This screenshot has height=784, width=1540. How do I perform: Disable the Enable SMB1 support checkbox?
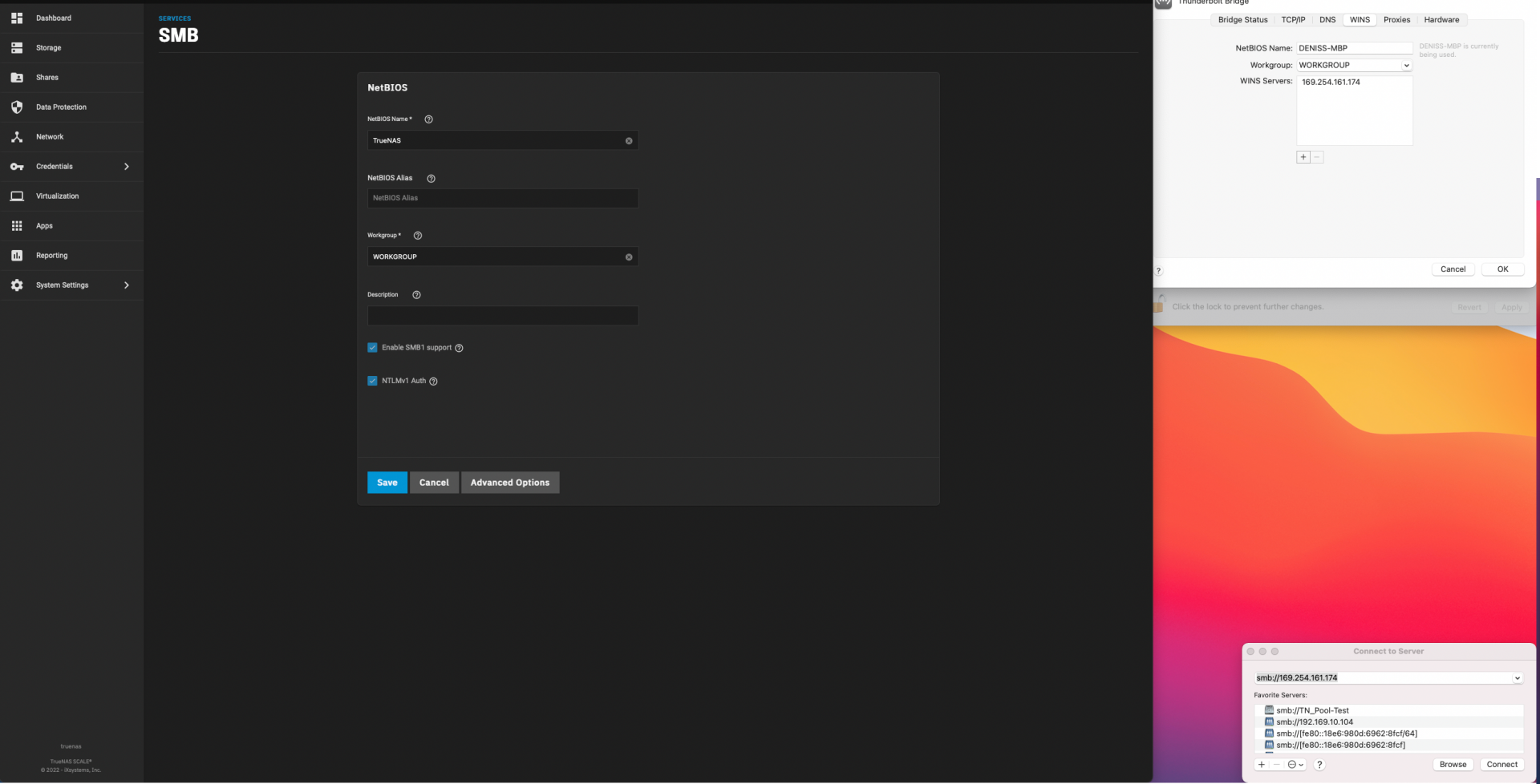click(372, 348)
